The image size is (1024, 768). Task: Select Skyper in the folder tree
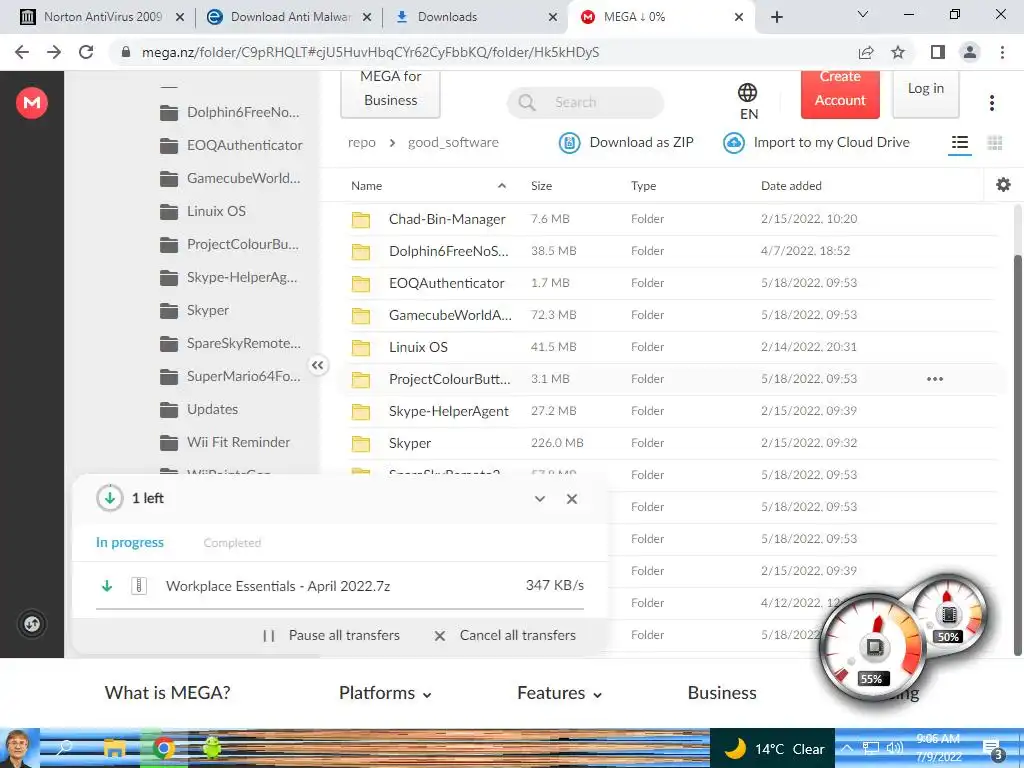(x=195, y=310)
